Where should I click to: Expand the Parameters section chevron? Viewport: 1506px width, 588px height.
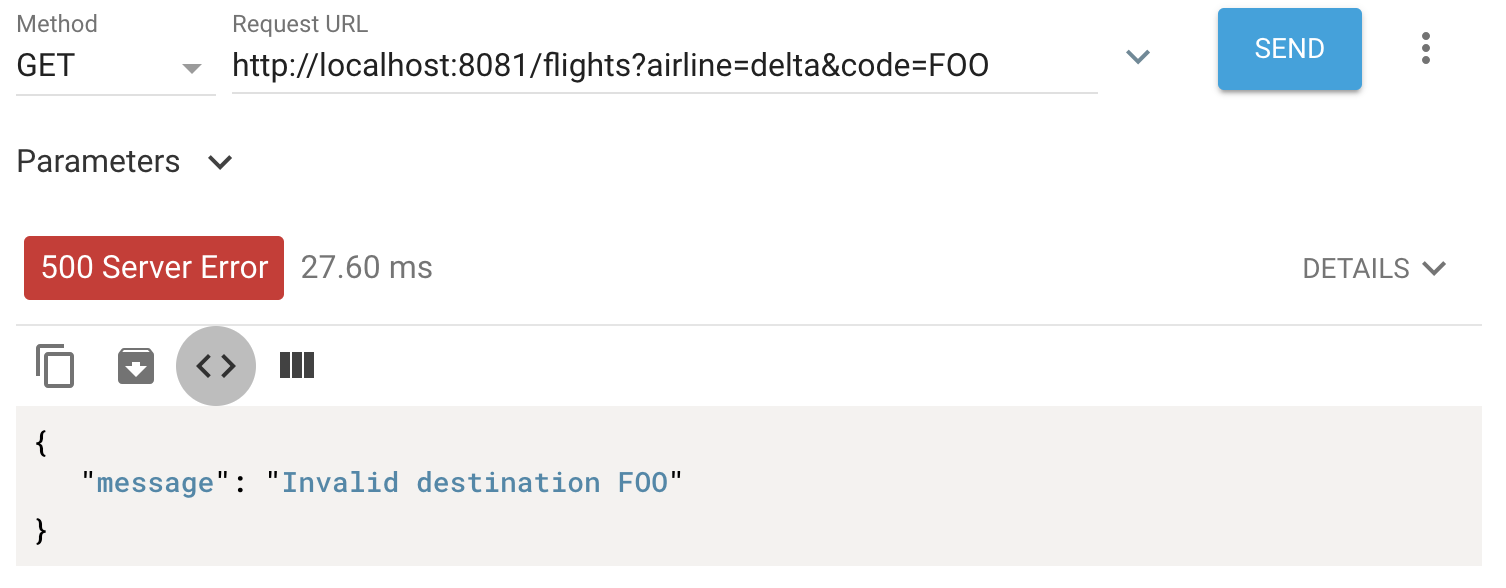pos(220,162)
